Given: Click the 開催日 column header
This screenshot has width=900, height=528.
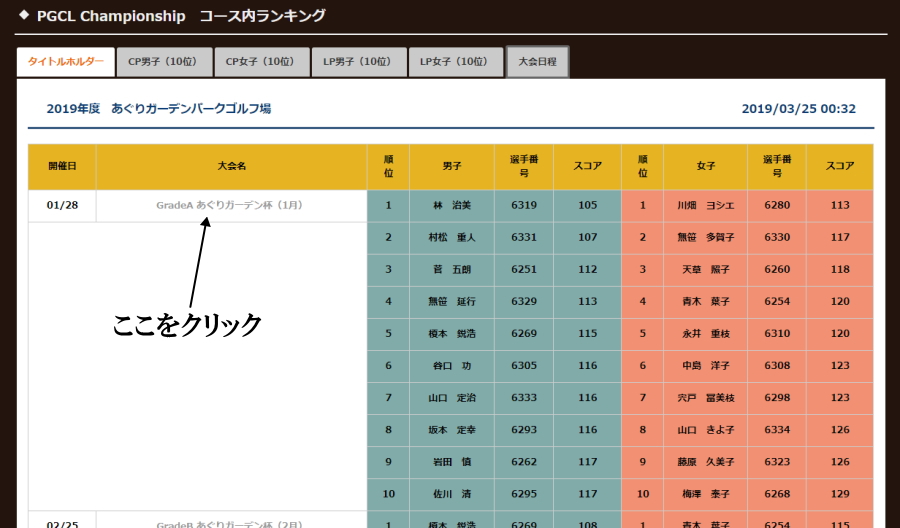Looking at the screenshot, I should pyautogui.click(x=62, y=166).
